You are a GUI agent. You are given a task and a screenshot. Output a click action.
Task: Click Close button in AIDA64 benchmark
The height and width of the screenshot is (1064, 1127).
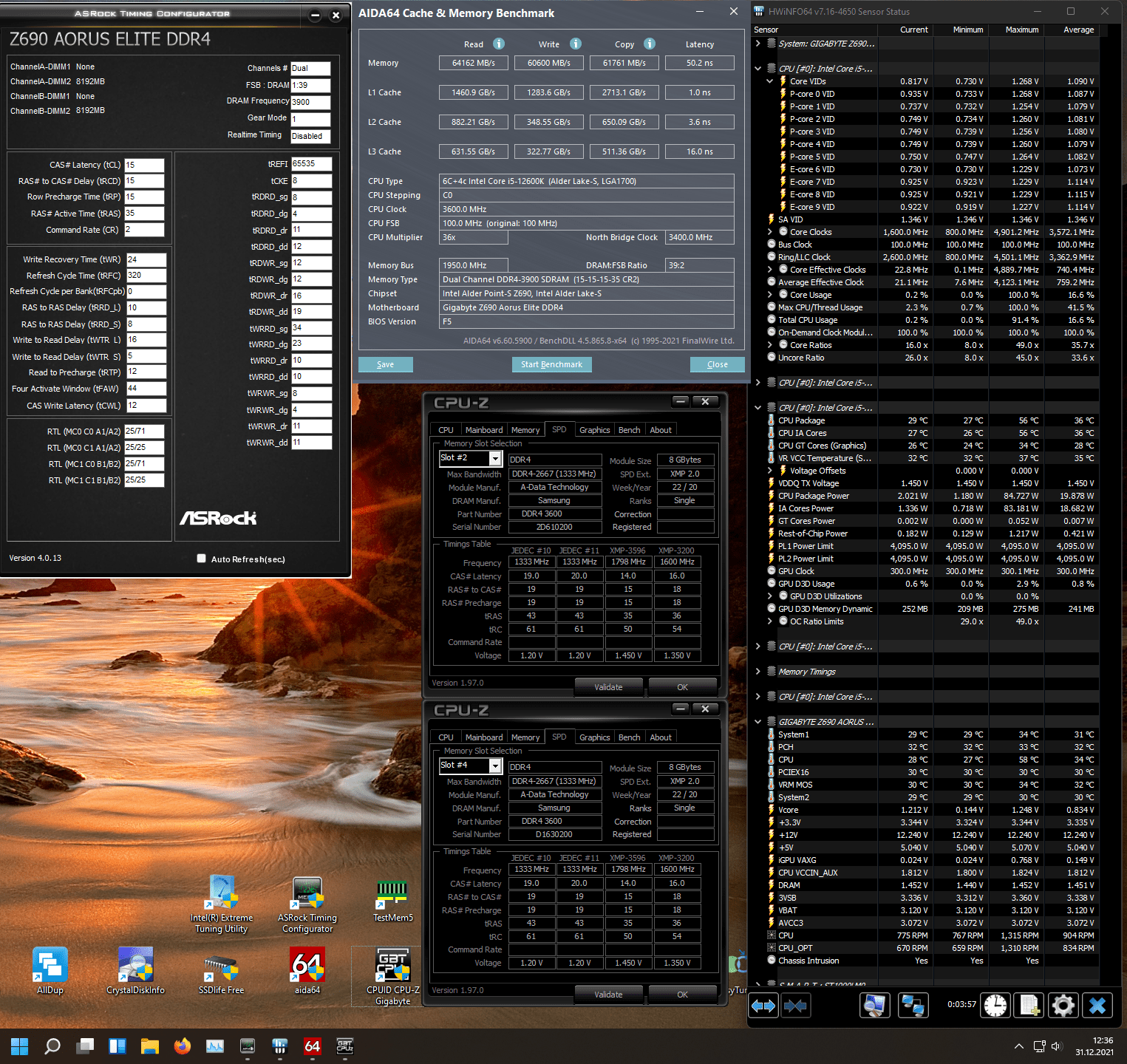pos(717,364)
